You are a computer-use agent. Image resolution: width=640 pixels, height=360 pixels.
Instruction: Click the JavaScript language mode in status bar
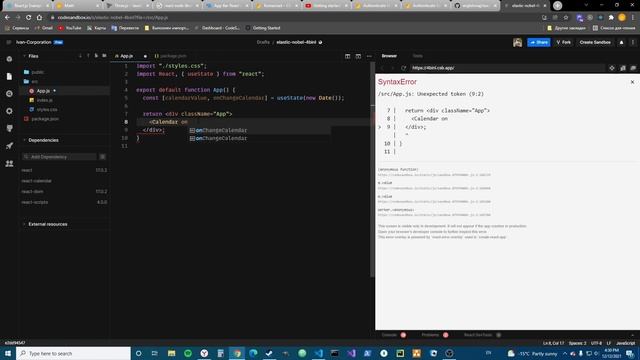625,343
